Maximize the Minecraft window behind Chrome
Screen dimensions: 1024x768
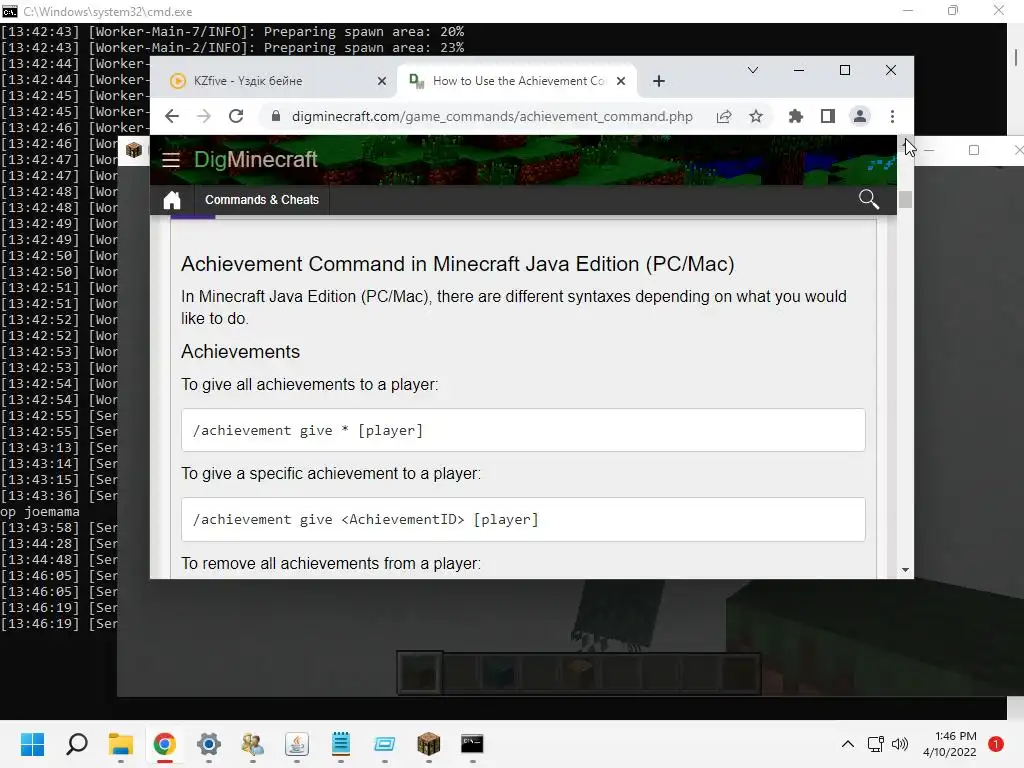click(974, 150)
